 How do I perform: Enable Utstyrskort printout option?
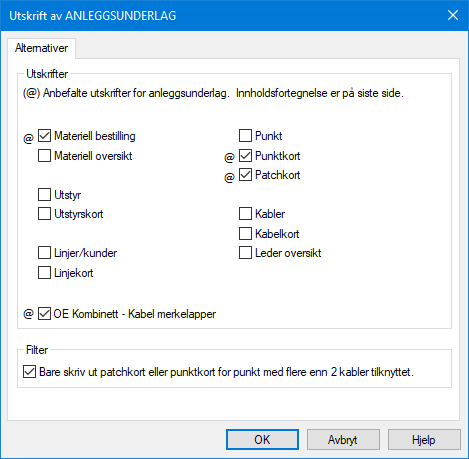point(44,214)
